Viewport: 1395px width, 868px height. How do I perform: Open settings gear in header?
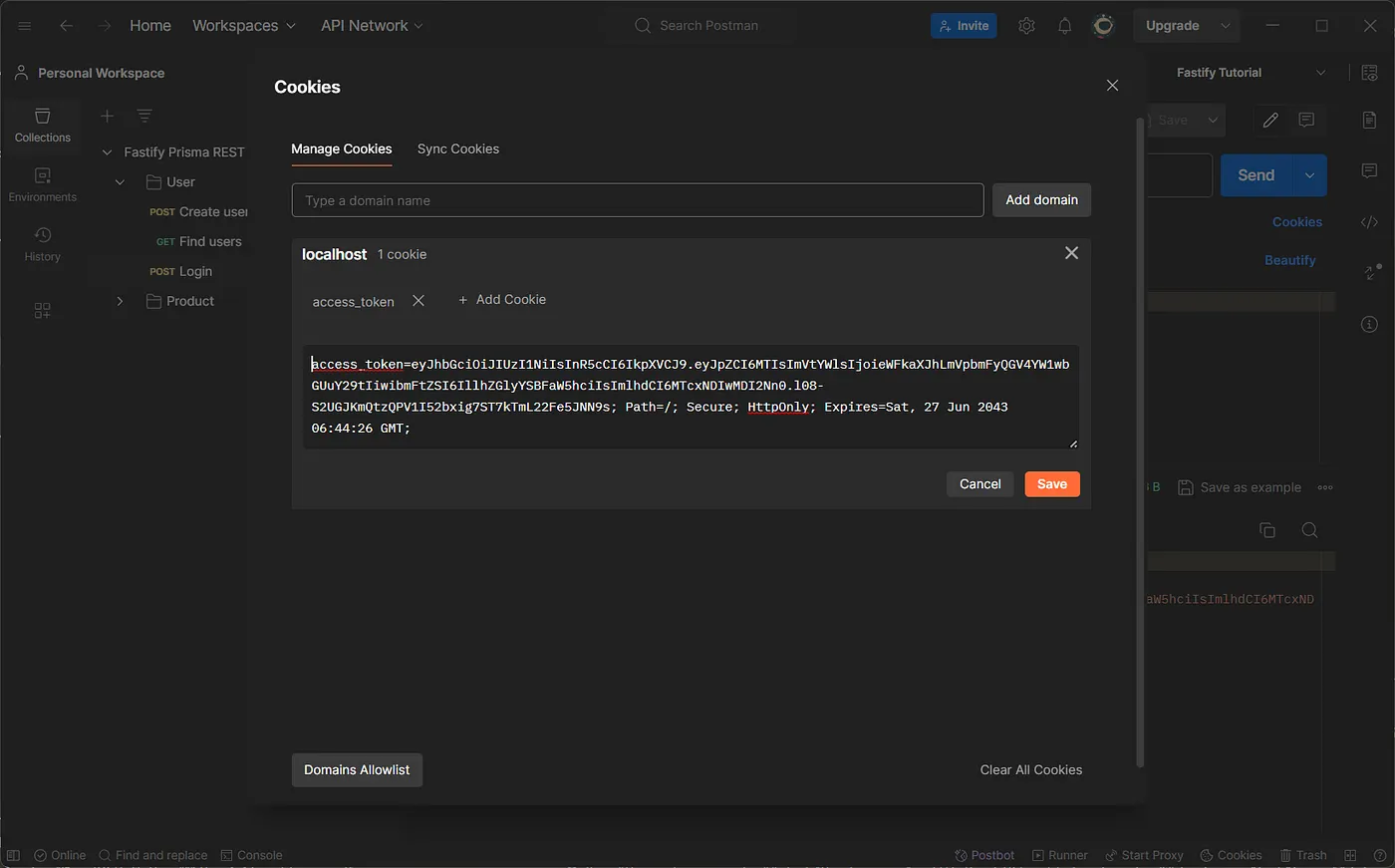(x=1026, y=26)
